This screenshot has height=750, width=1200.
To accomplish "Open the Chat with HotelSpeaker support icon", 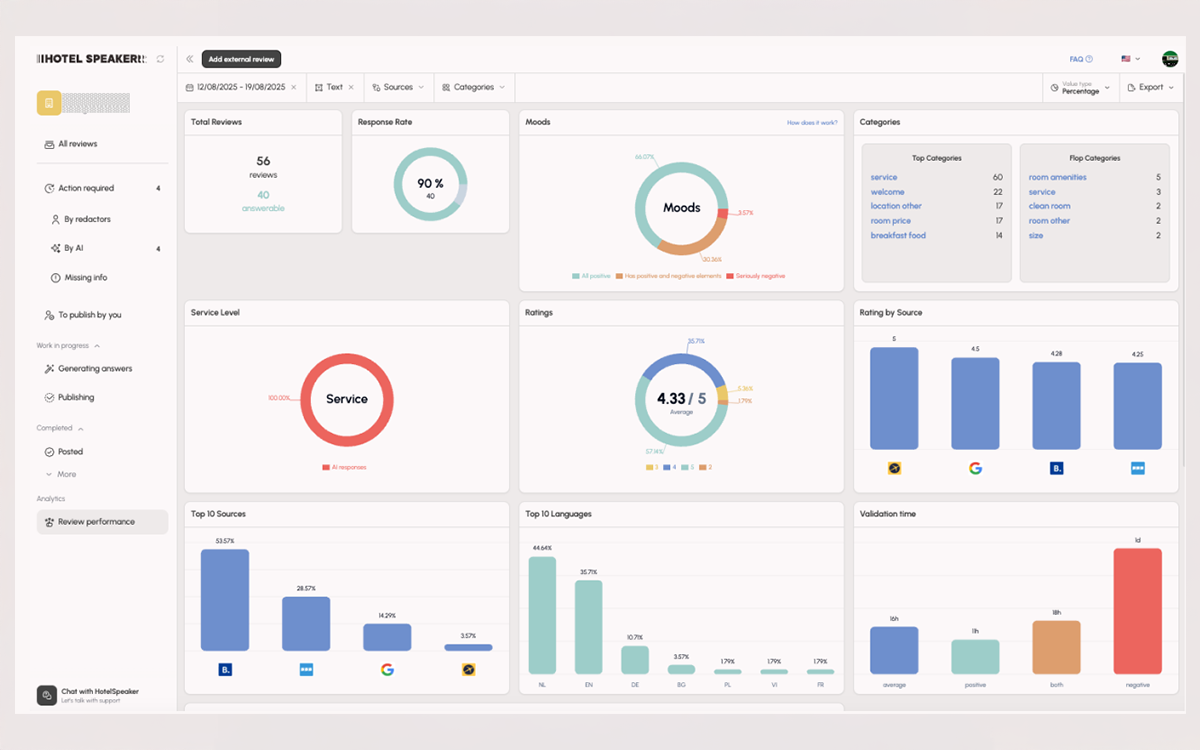I will pos(46,695).
